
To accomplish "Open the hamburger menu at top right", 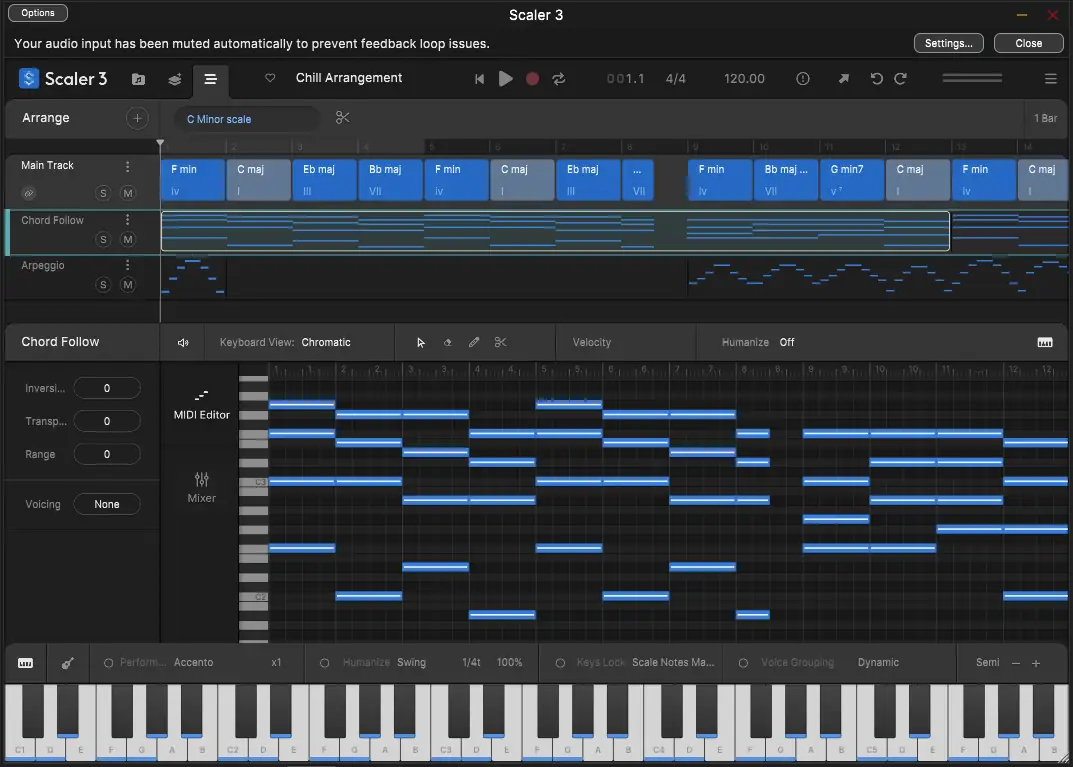I will click(x=1051, y=78).
